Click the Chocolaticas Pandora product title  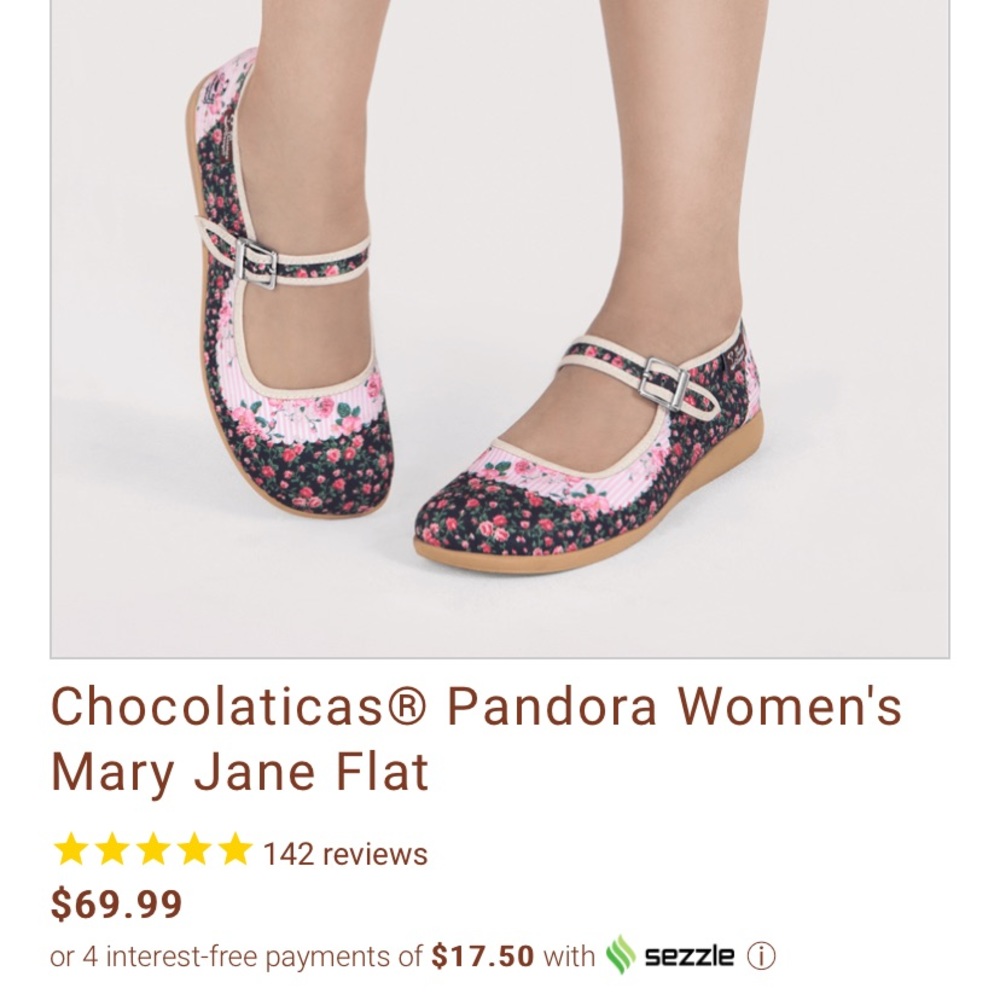[400, 705]
